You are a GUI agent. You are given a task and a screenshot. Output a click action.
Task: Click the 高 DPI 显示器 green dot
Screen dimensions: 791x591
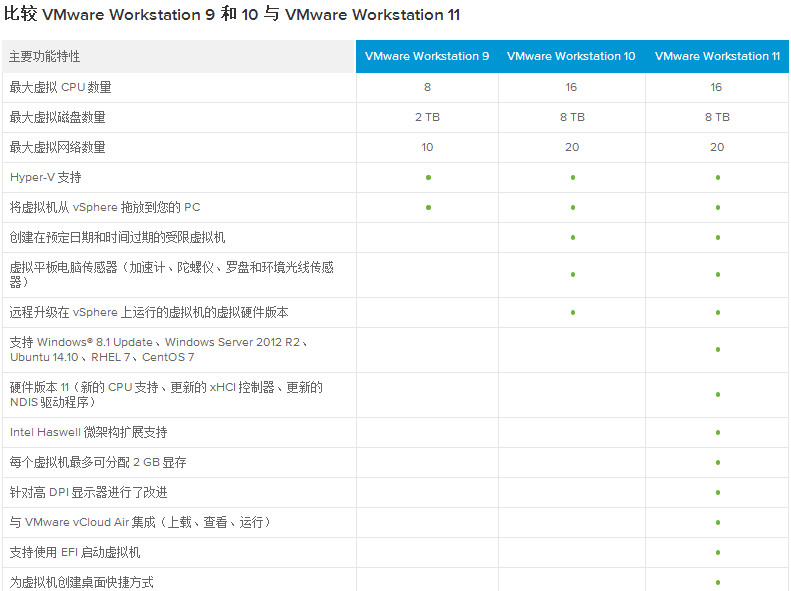point(718,493)
